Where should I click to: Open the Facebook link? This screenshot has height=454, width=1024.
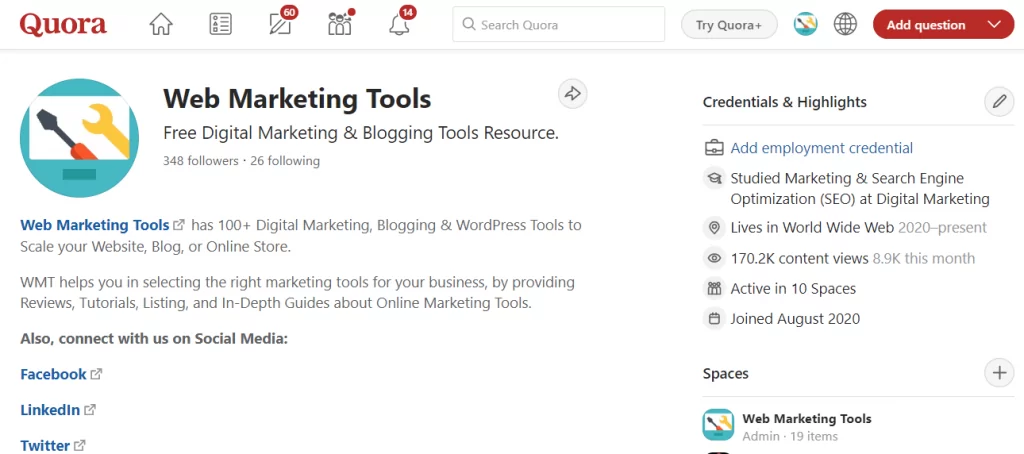pyautogui.click(x=54, y=374)
